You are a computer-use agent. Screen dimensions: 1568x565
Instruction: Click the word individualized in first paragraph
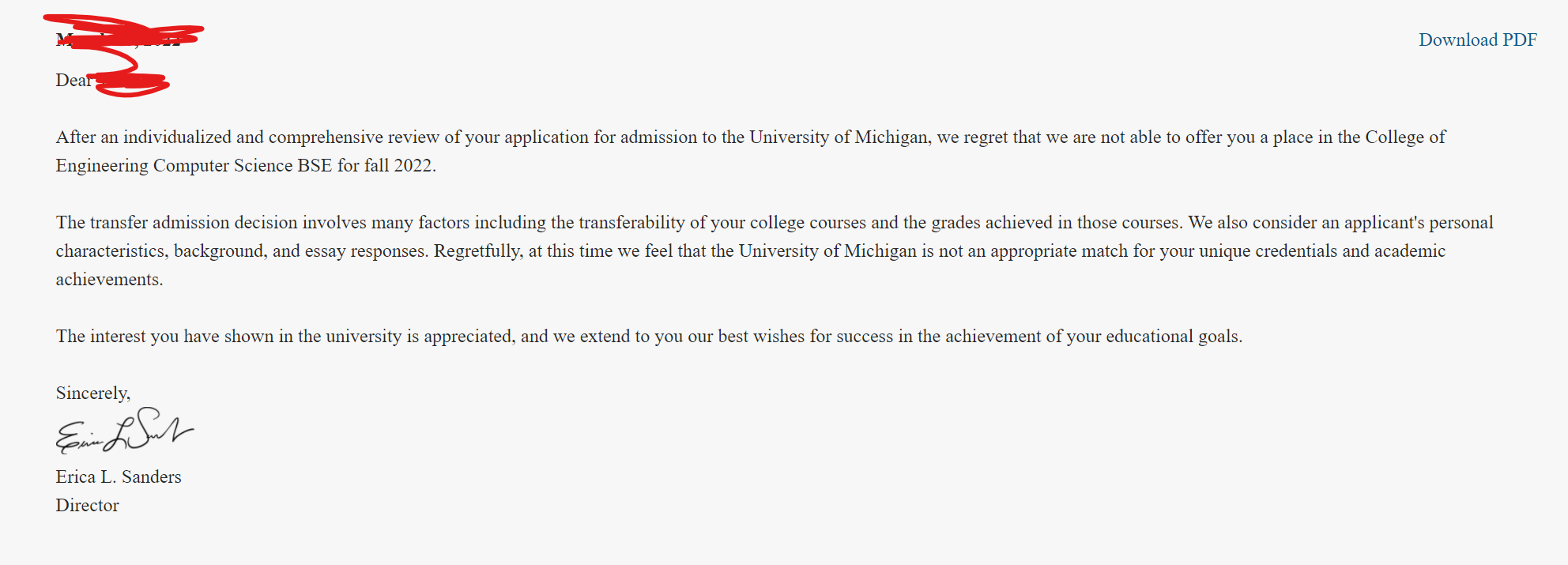click(177, 137)
